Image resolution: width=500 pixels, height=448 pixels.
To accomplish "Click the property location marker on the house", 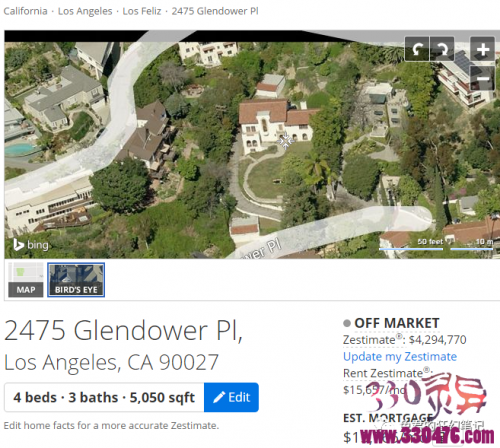I will point(285,141).
